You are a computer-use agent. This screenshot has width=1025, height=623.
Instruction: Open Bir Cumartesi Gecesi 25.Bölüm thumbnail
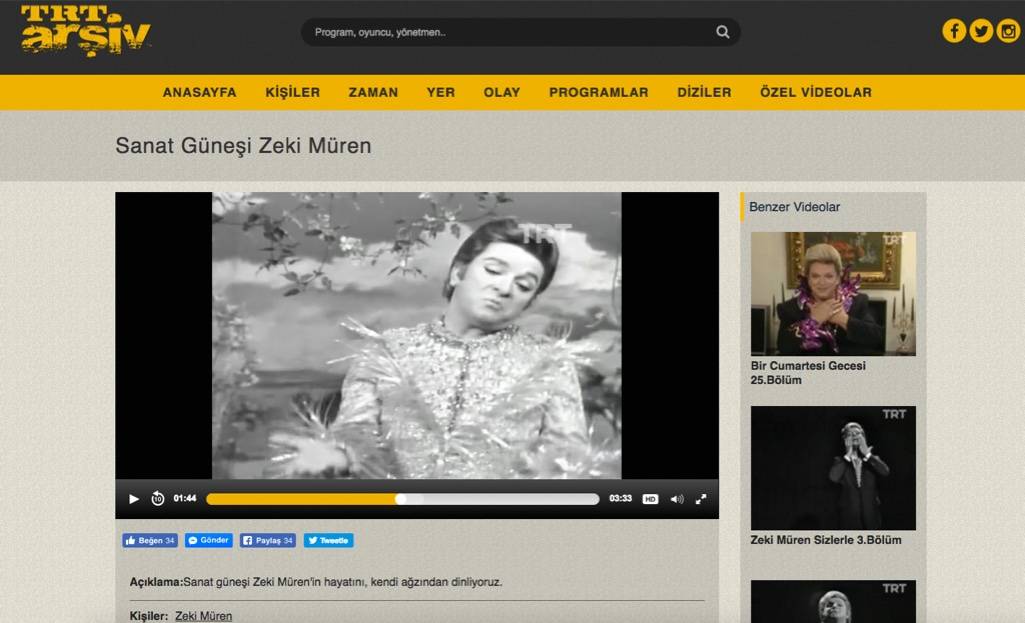(833, 293)
